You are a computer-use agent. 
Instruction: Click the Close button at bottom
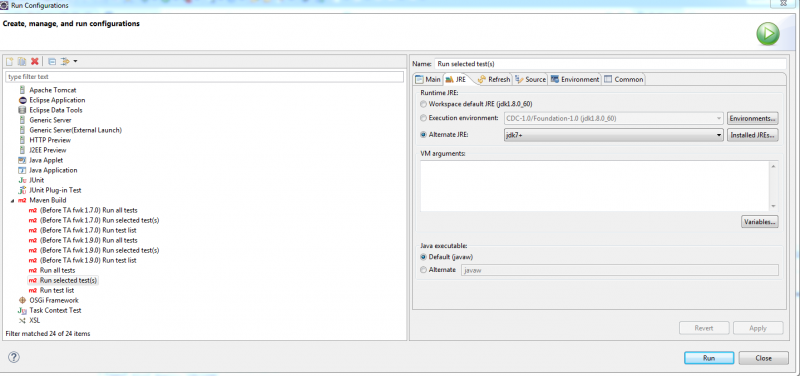pos(763,358)
